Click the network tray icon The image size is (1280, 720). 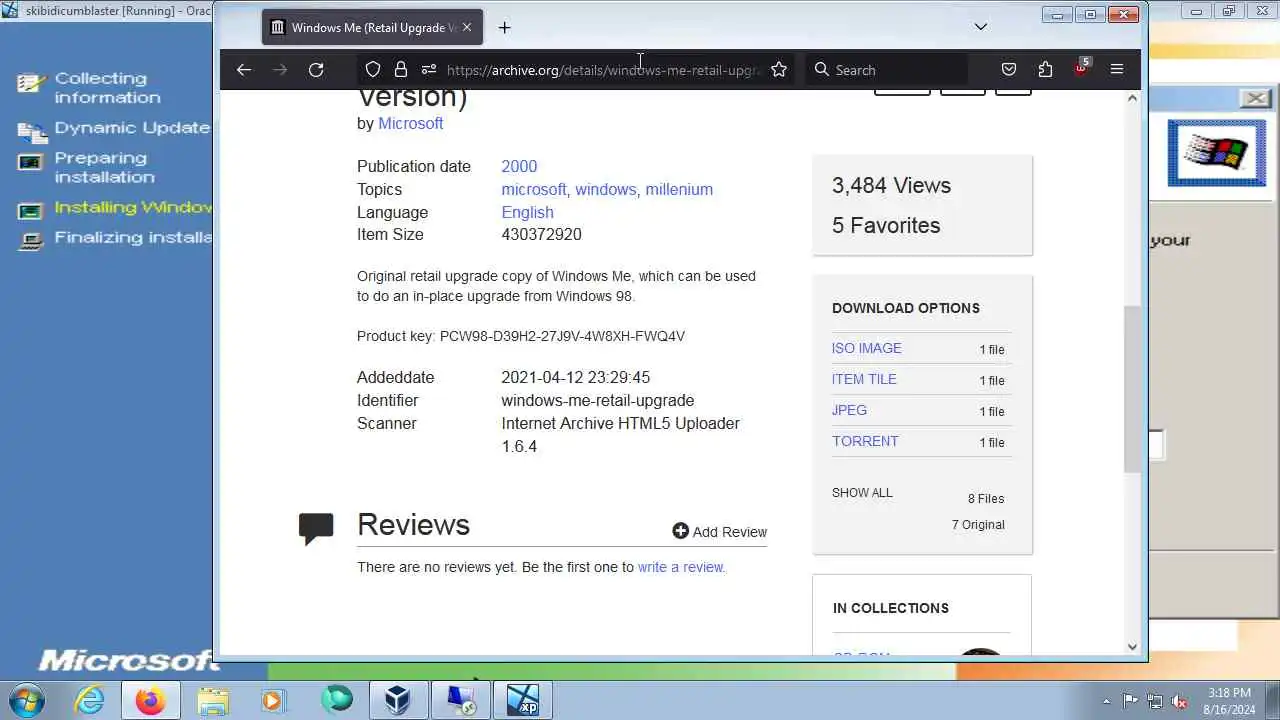[x=1155, y=700]
